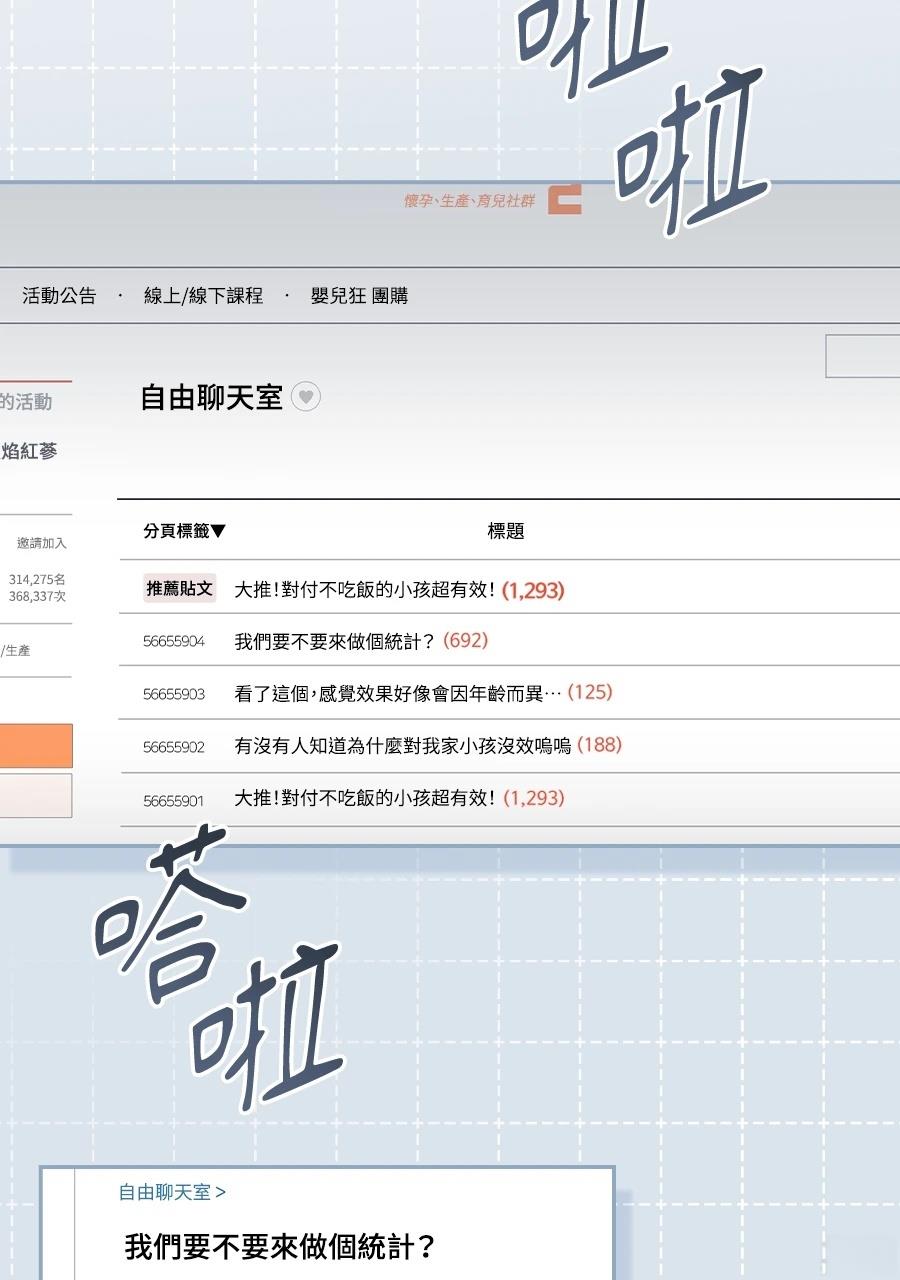Open post number 56655901 title link
The height and width of the screenshot is (1280, 900).
coord(365,798)
